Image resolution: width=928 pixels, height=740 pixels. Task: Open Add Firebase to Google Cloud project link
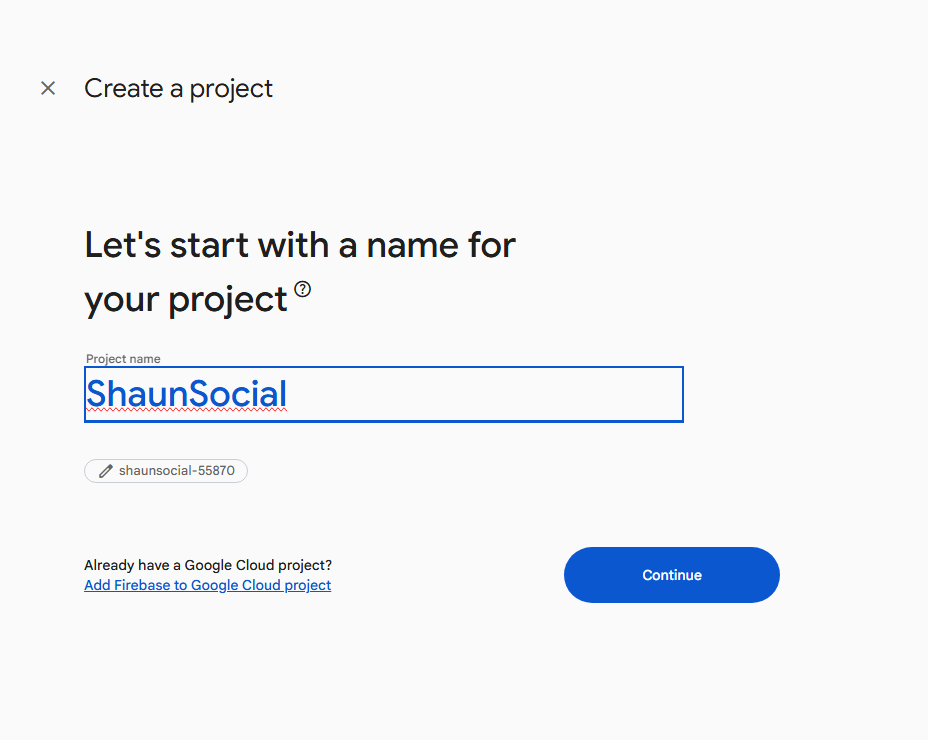(x=207, y=585)
